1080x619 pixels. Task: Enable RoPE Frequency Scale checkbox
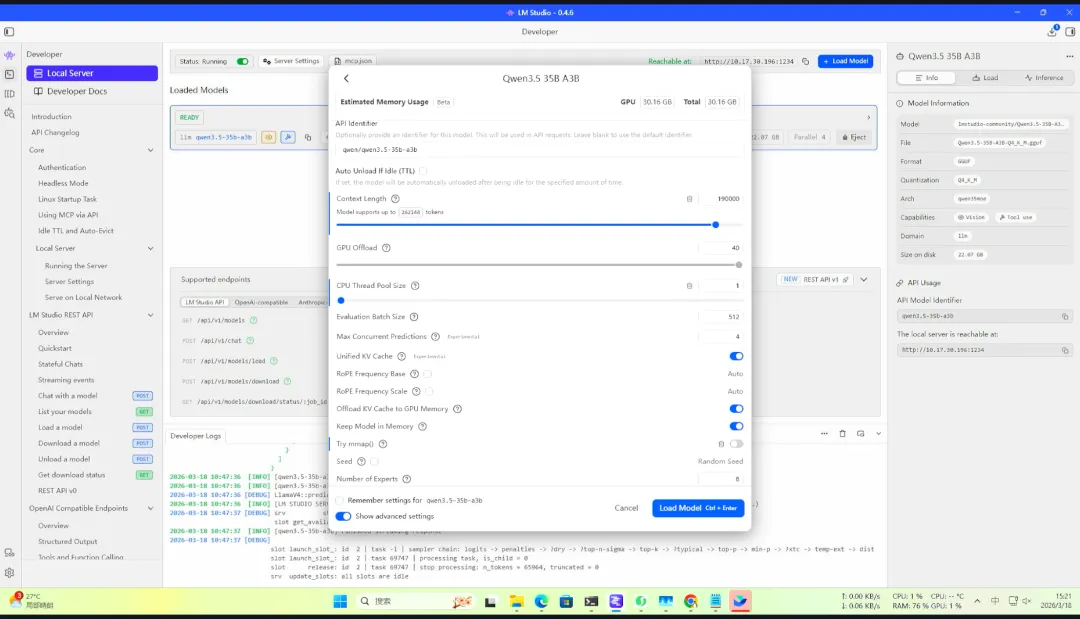(x=429, y=392)
